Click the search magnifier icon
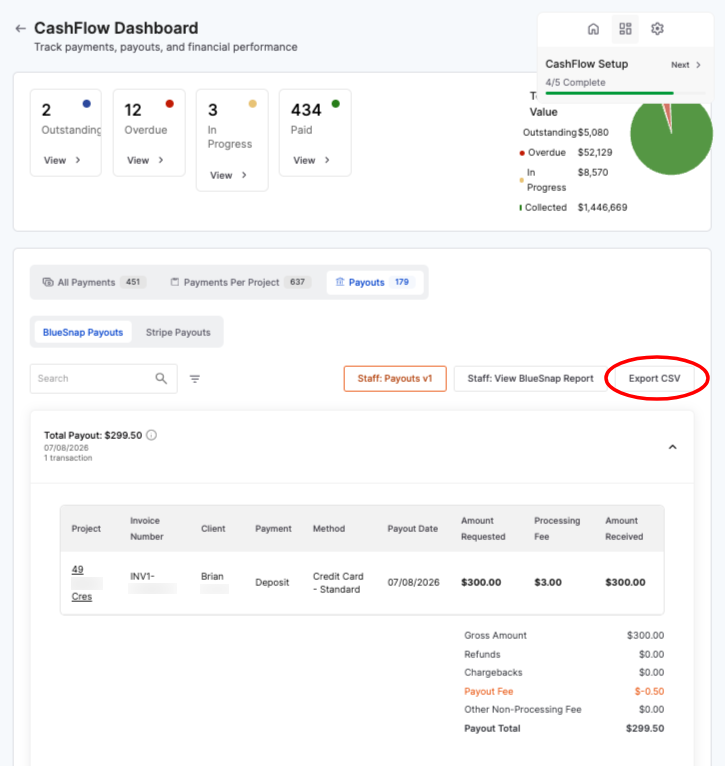 [161, 378]
